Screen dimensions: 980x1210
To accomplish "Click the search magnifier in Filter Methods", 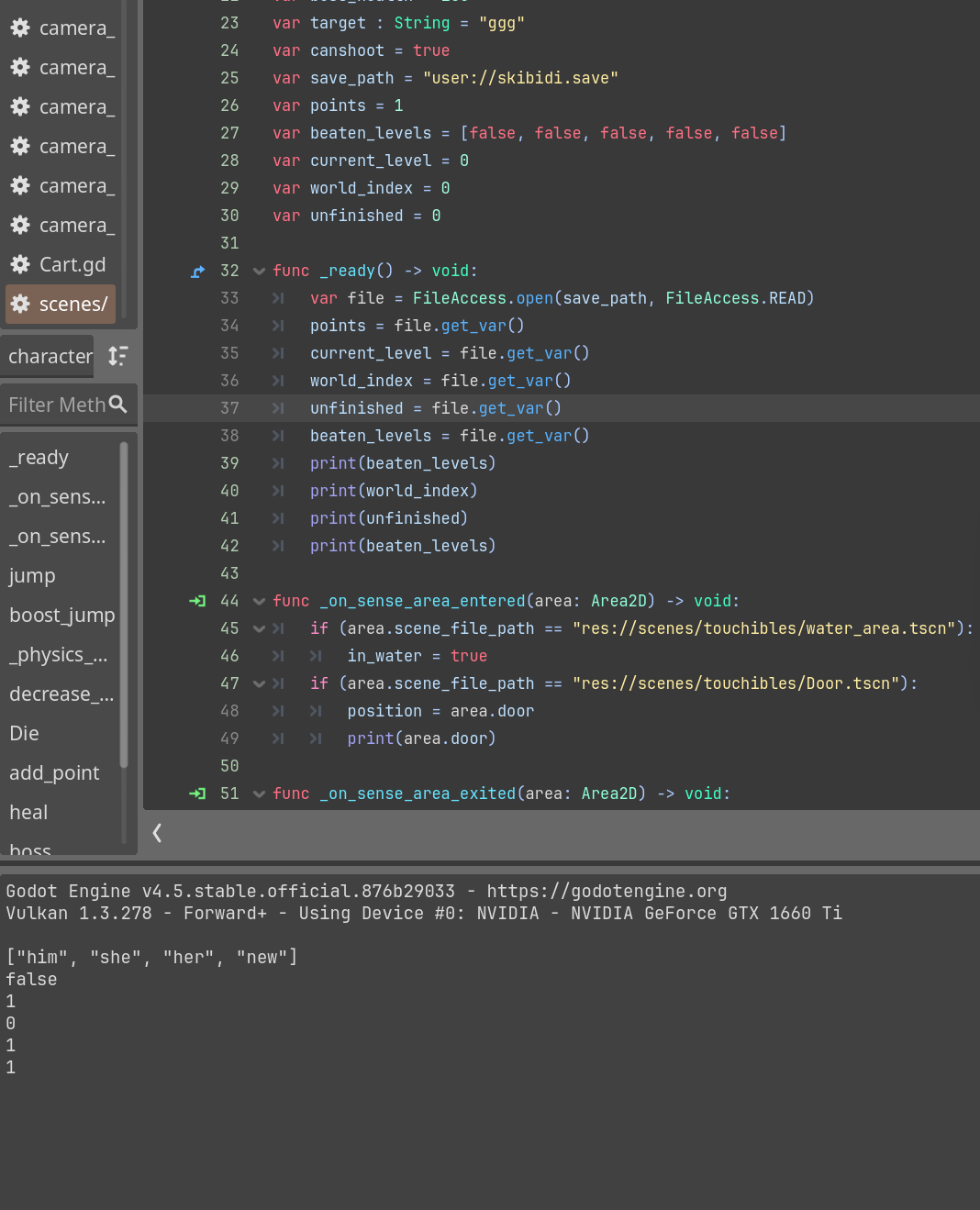I will tap(117, 404).
